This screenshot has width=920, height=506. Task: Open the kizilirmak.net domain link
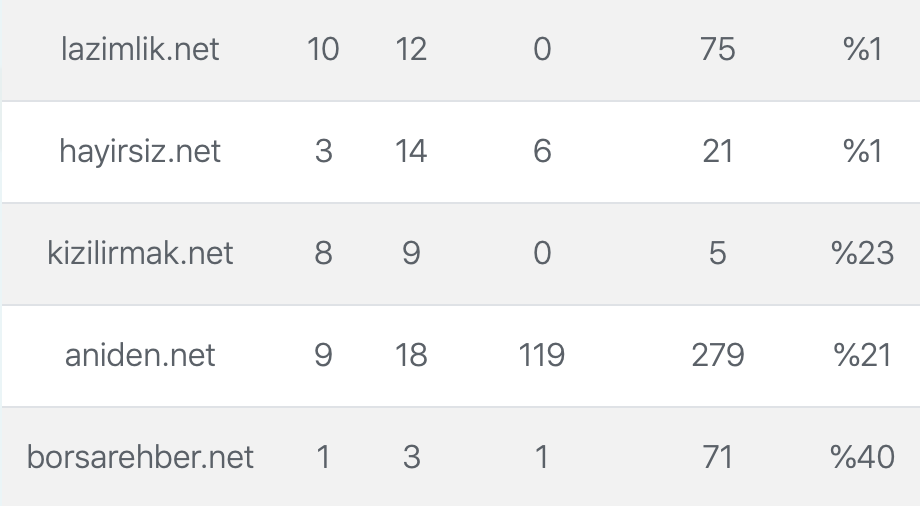pyautogui.click(x=140, y=253)
